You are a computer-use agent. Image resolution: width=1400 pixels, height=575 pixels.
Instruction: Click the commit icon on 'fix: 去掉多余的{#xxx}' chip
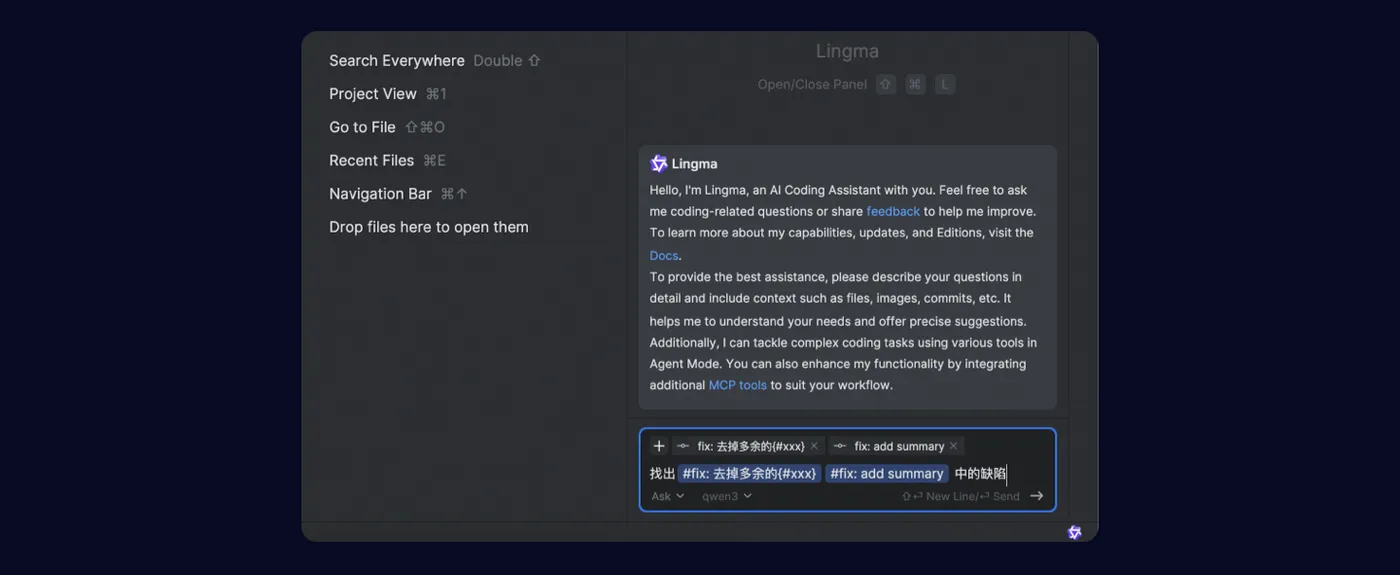pyautogui.click(x=683, y=446)
